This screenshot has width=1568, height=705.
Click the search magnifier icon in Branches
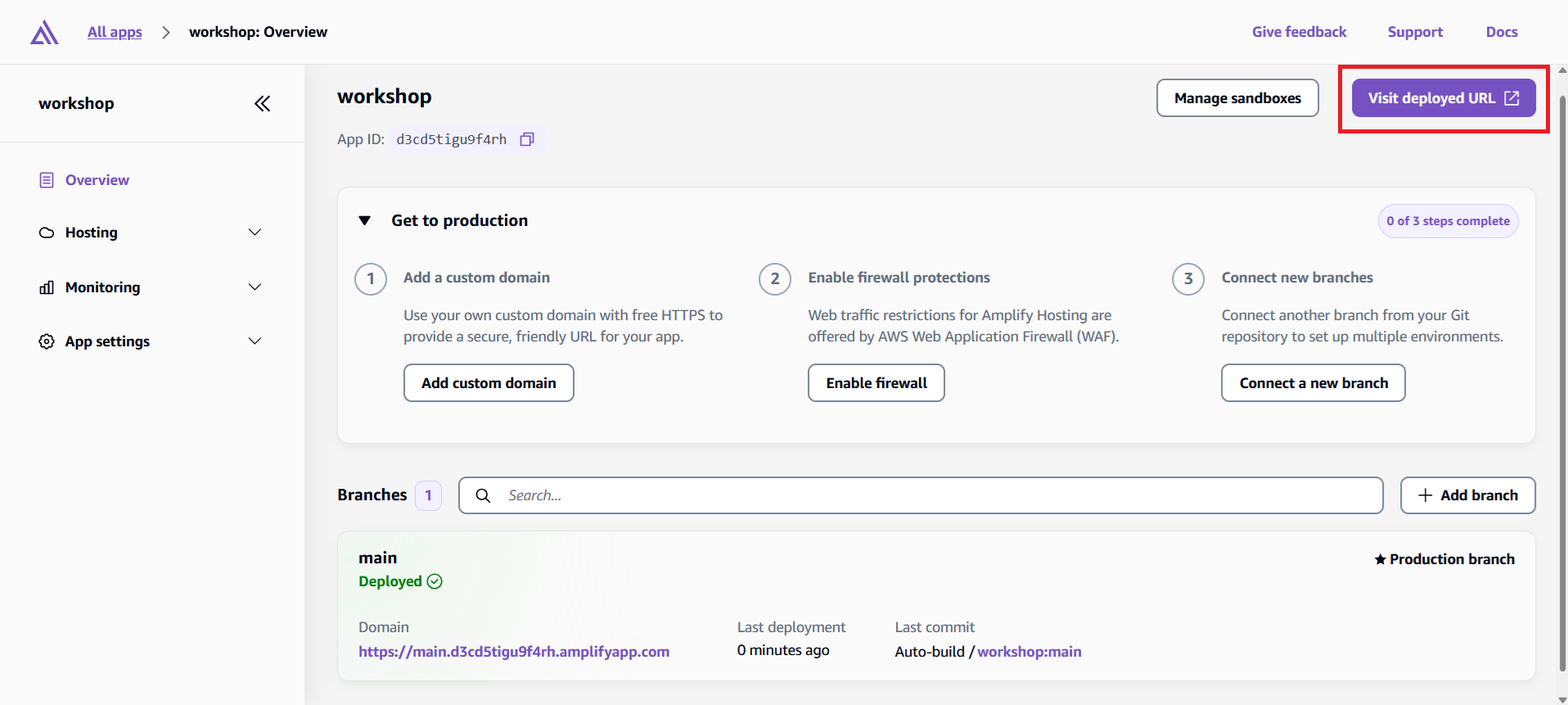coord(483,495)
